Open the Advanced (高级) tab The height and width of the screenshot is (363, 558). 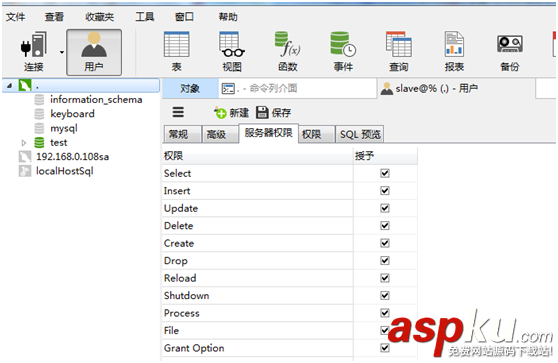(x=220, y=135)
